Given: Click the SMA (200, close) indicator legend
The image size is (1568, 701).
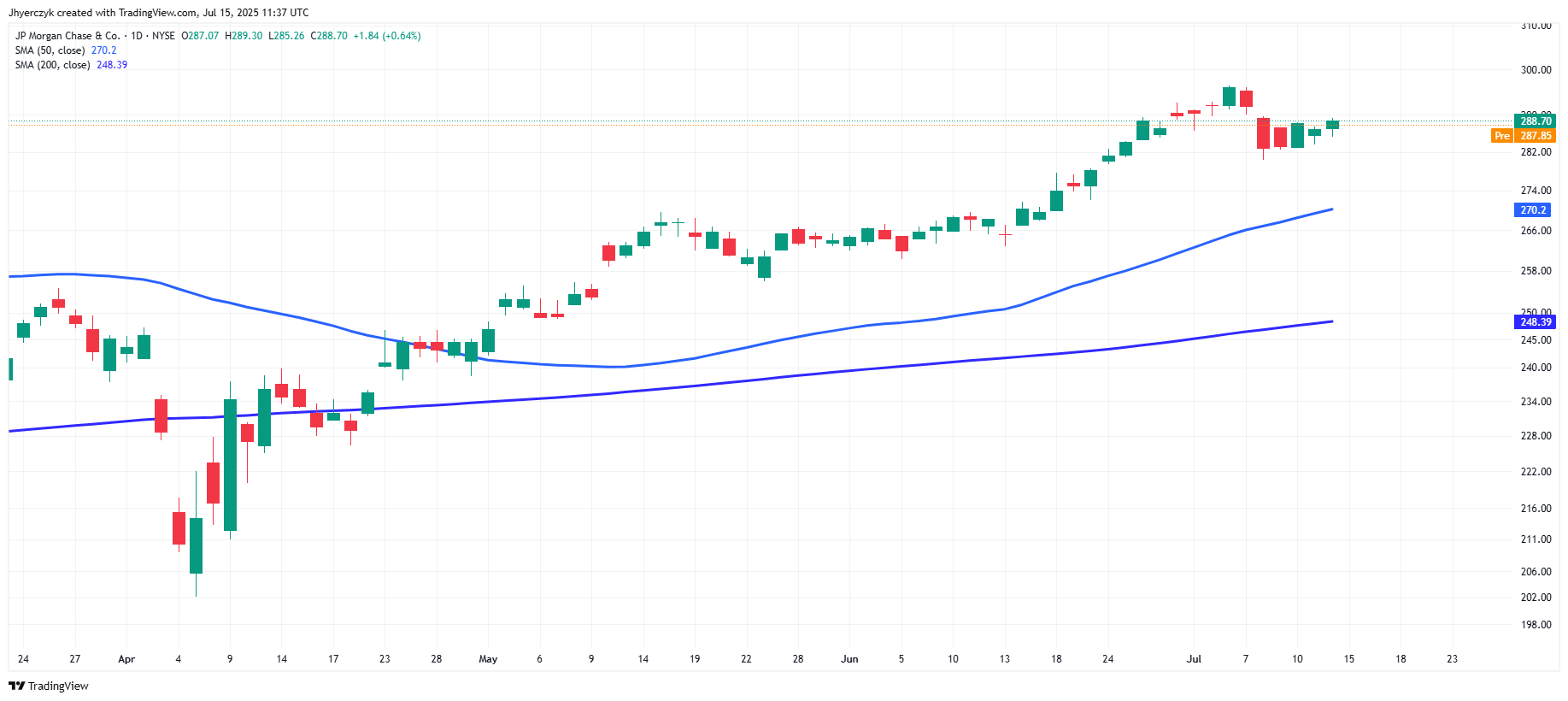Looking at the screenshot, I should tap(53, 65).
